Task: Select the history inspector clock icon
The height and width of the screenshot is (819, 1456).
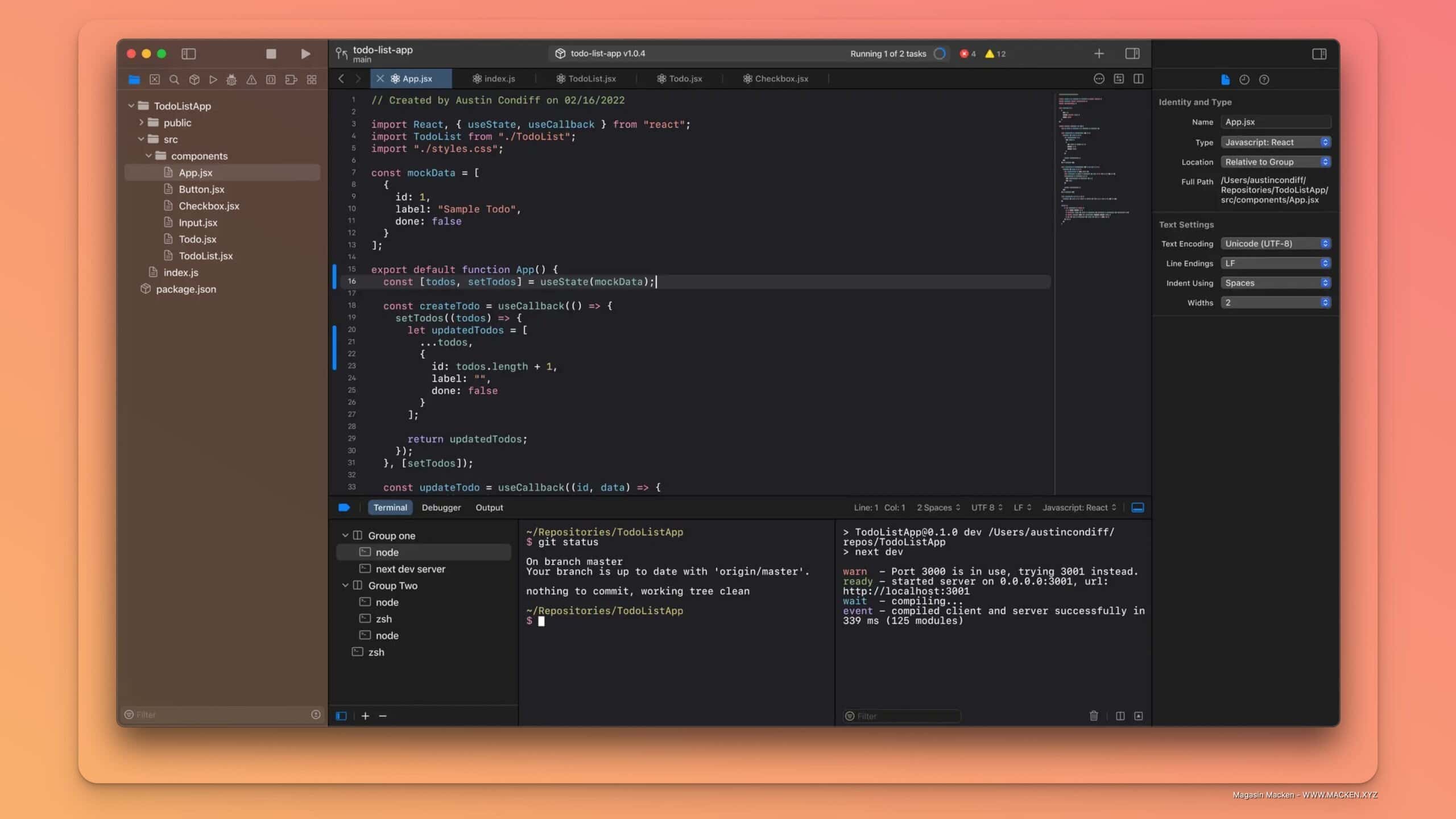Action: click(x=1244, y=80)
